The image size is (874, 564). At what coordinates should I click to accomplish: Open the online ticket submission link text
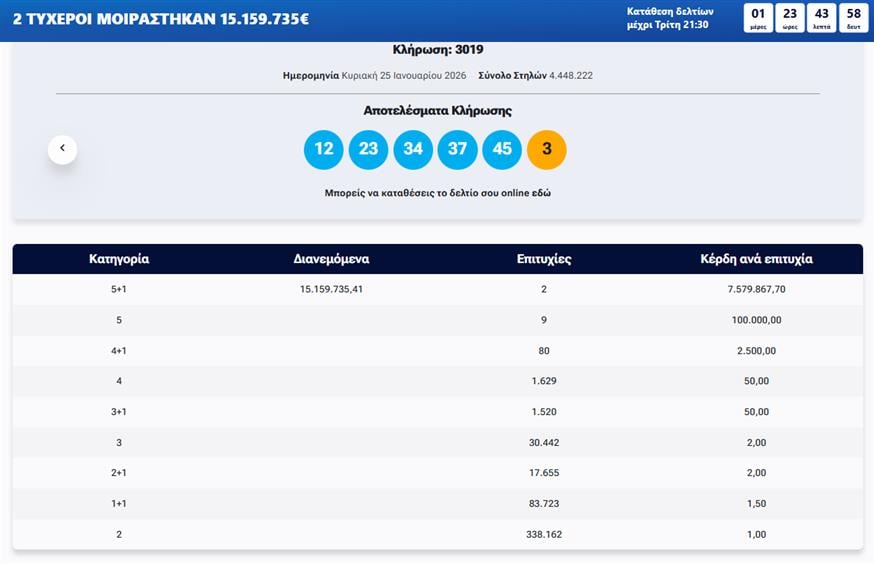(437, 192)
